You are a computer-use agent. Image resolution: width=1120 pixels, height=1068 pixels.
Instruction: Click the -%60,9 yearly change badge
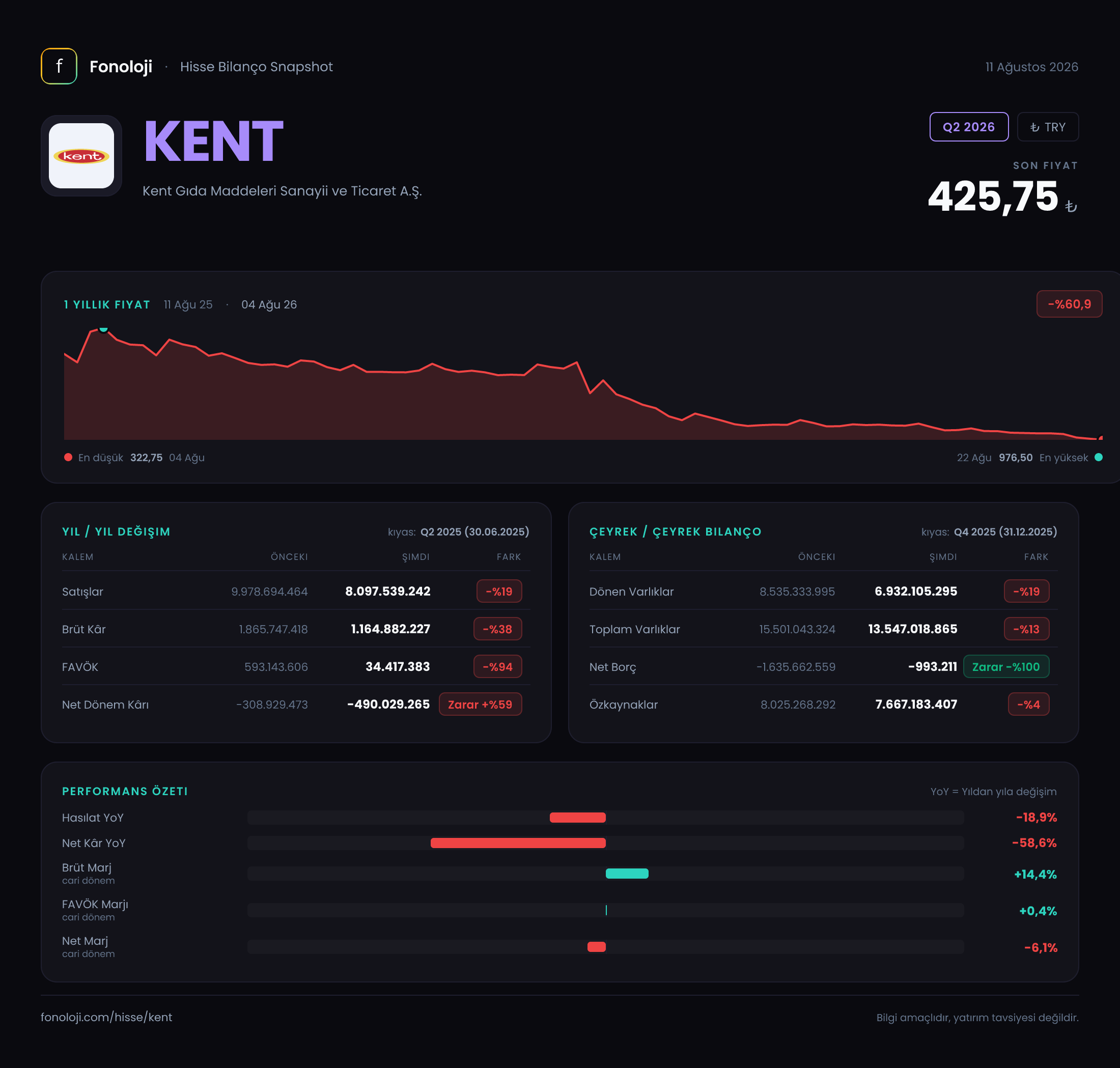1069,304
